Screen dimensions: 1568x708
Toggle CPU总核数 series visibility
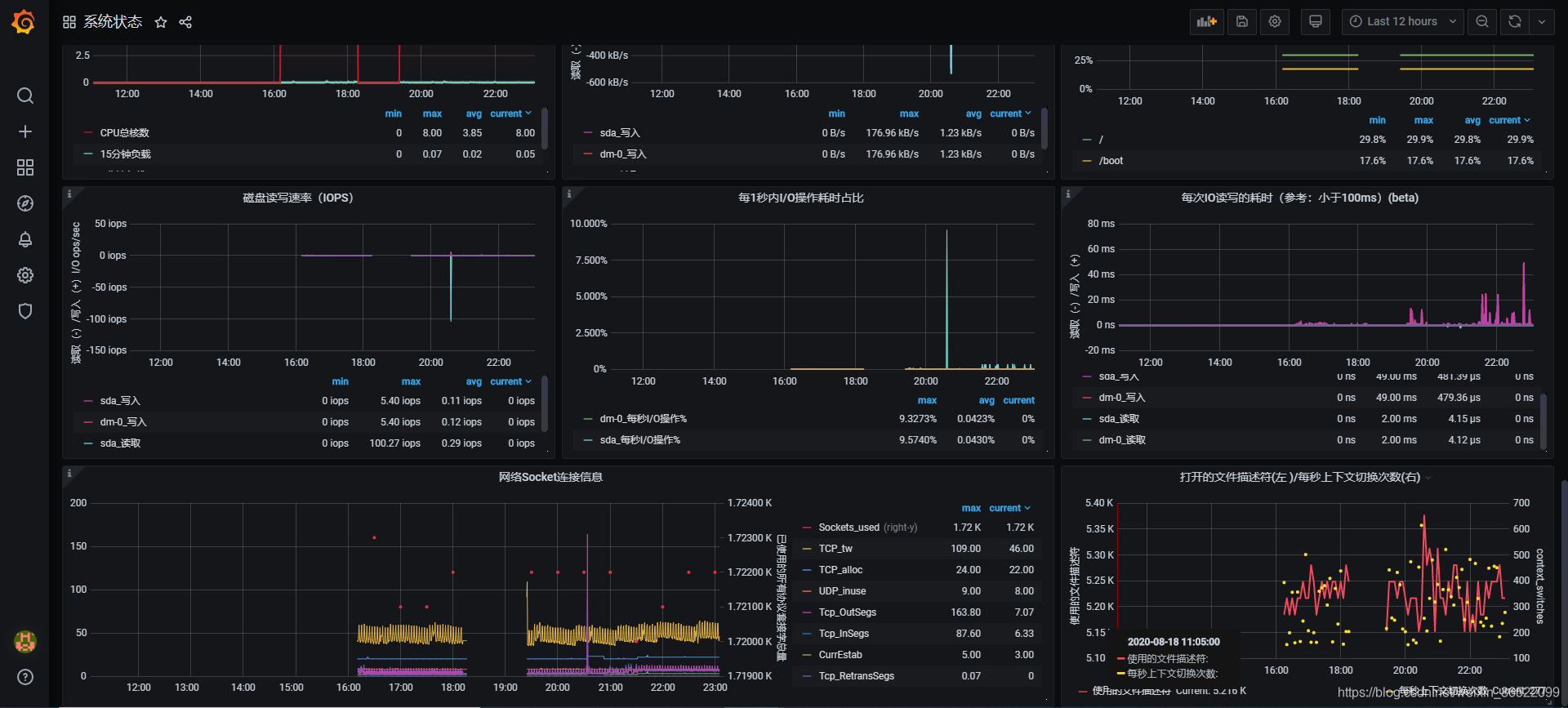(x=124, y=133)
